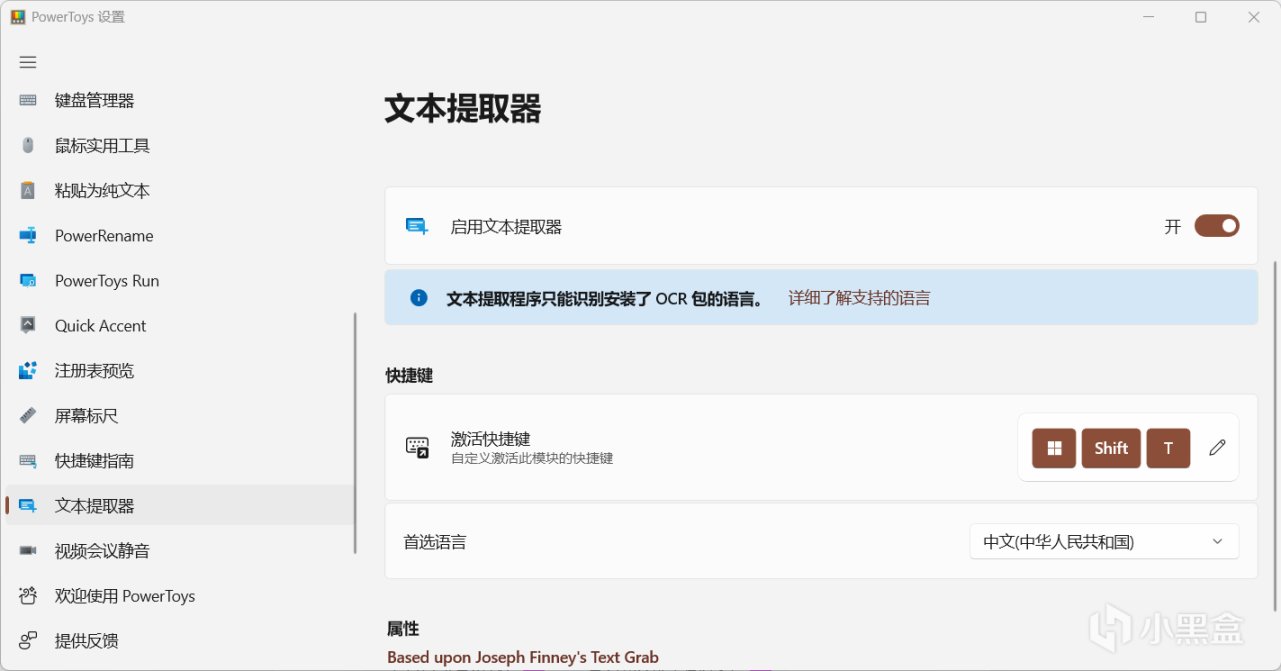Viewport: 1281px width, 671px height.
Task: Click the Windows key button in shortcut
Action: (x=1054, y=448)
